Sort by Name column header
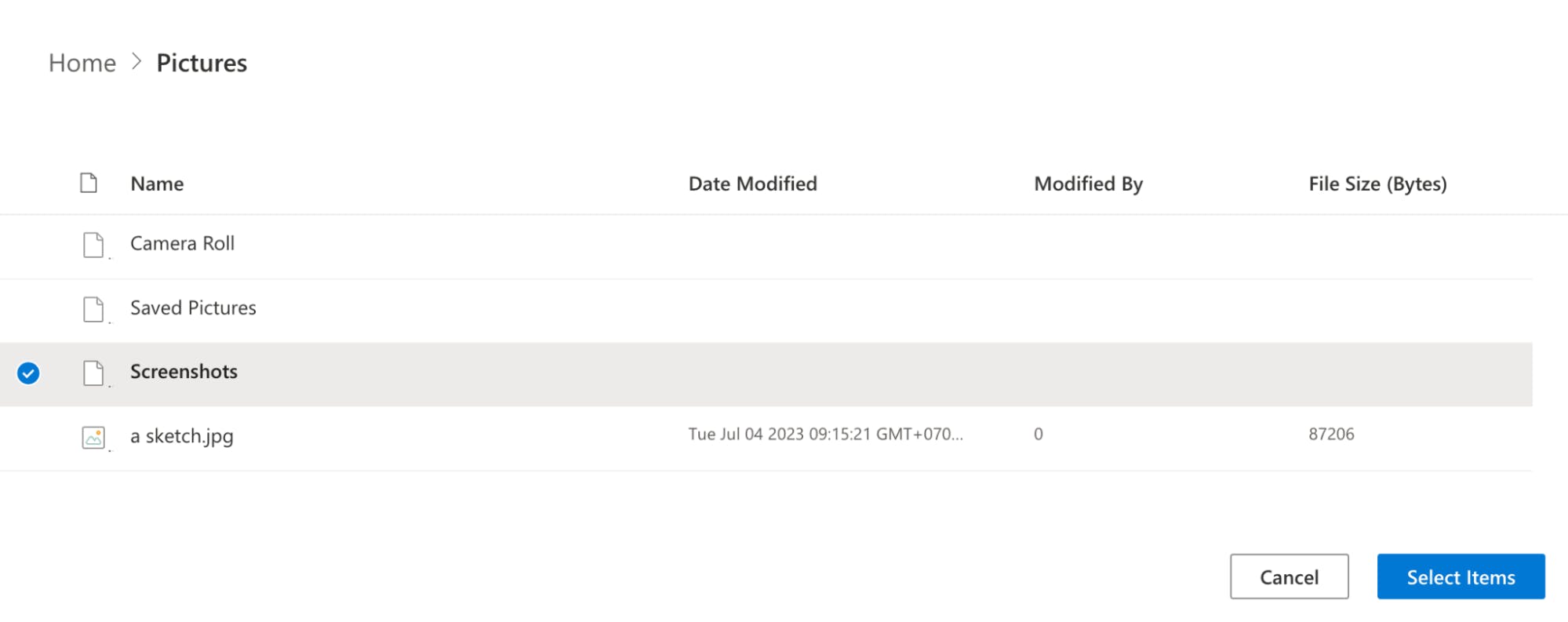The width and height of the screenshot is (1568, 622). click(x=157, y=184)
